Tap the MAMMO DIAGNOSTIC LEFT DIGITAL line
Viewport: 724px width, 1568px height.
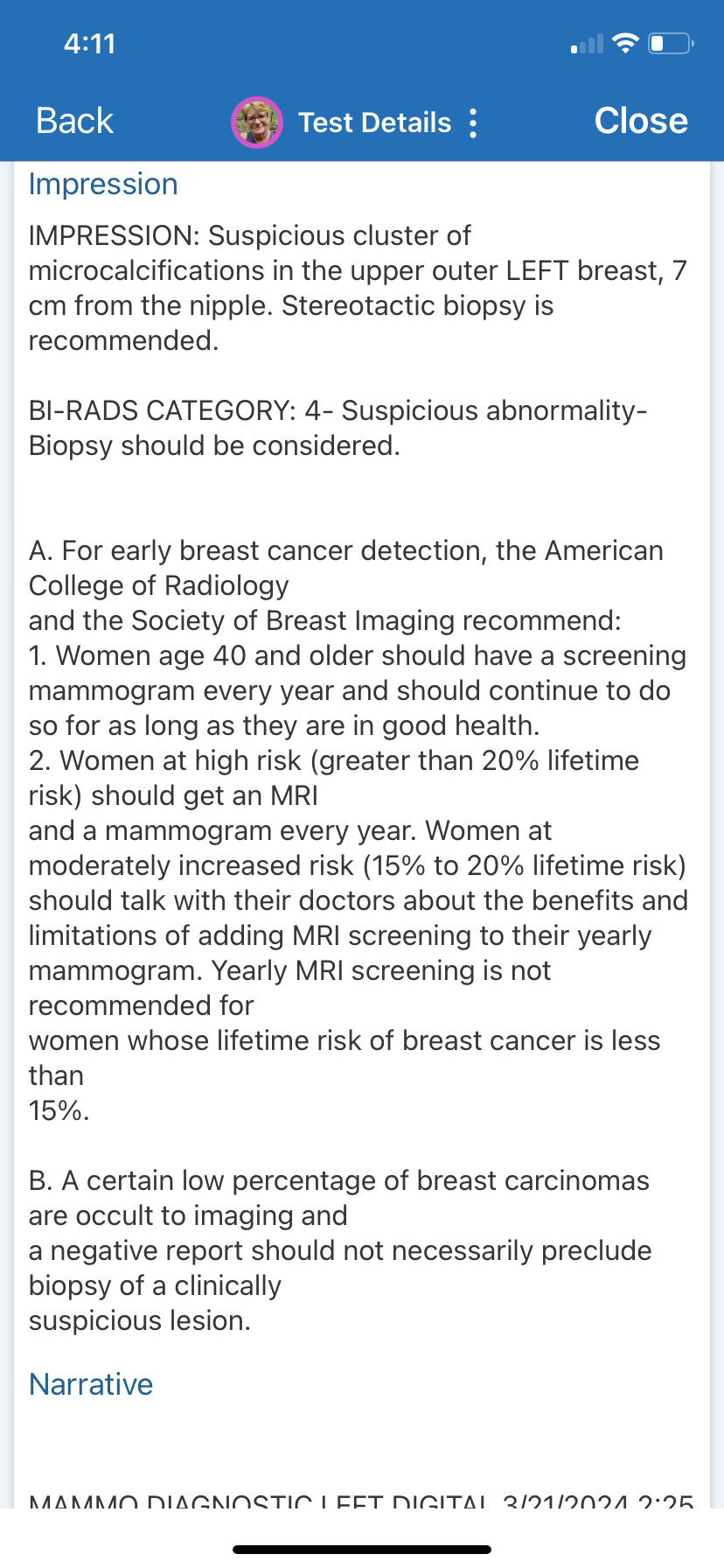click(361, 1501)
